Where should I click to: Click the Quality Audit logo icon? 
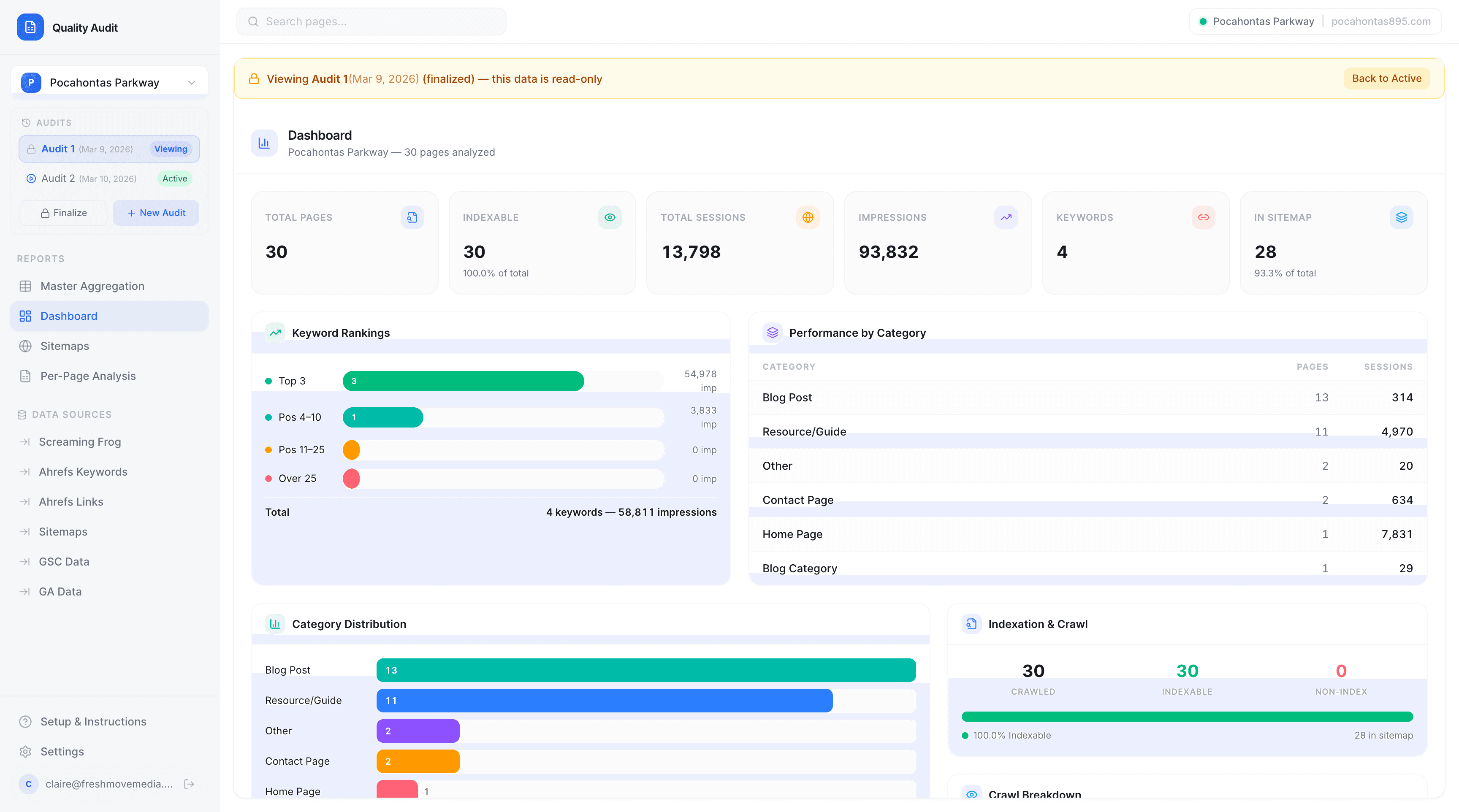30,27
